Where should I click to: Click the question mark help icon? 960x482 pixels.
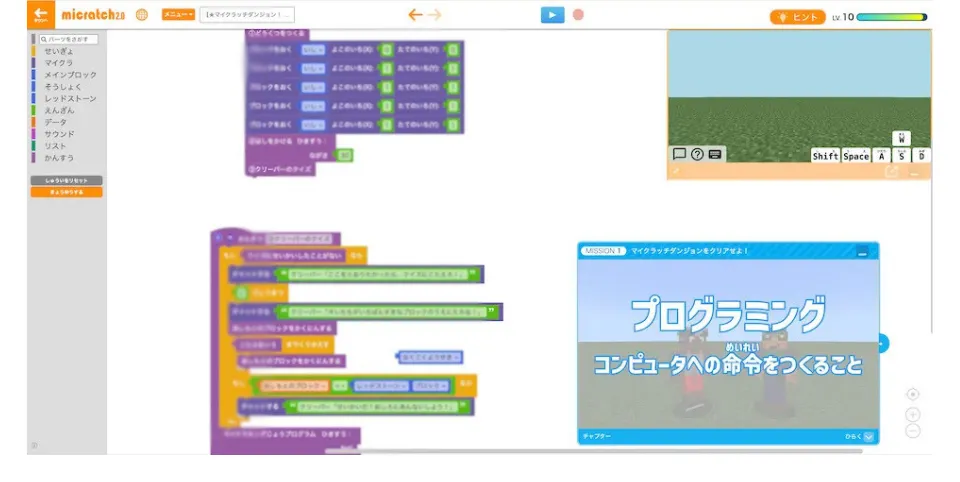[x=697, y=155]
